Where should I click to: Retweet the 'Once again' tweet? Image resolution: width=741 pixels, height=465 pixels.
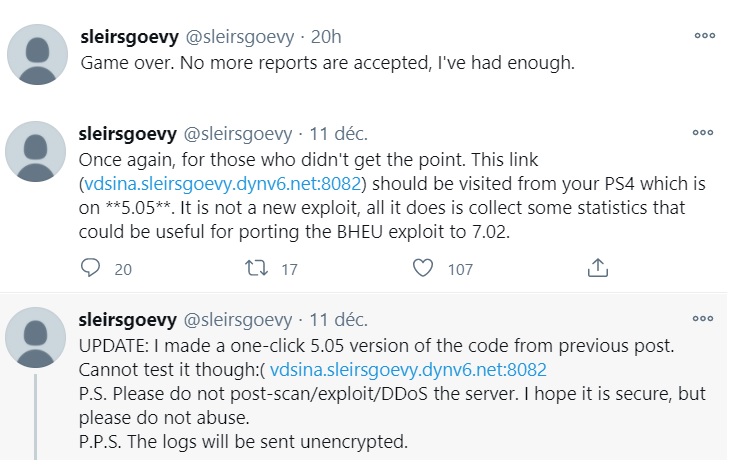(x=257, y=268)
